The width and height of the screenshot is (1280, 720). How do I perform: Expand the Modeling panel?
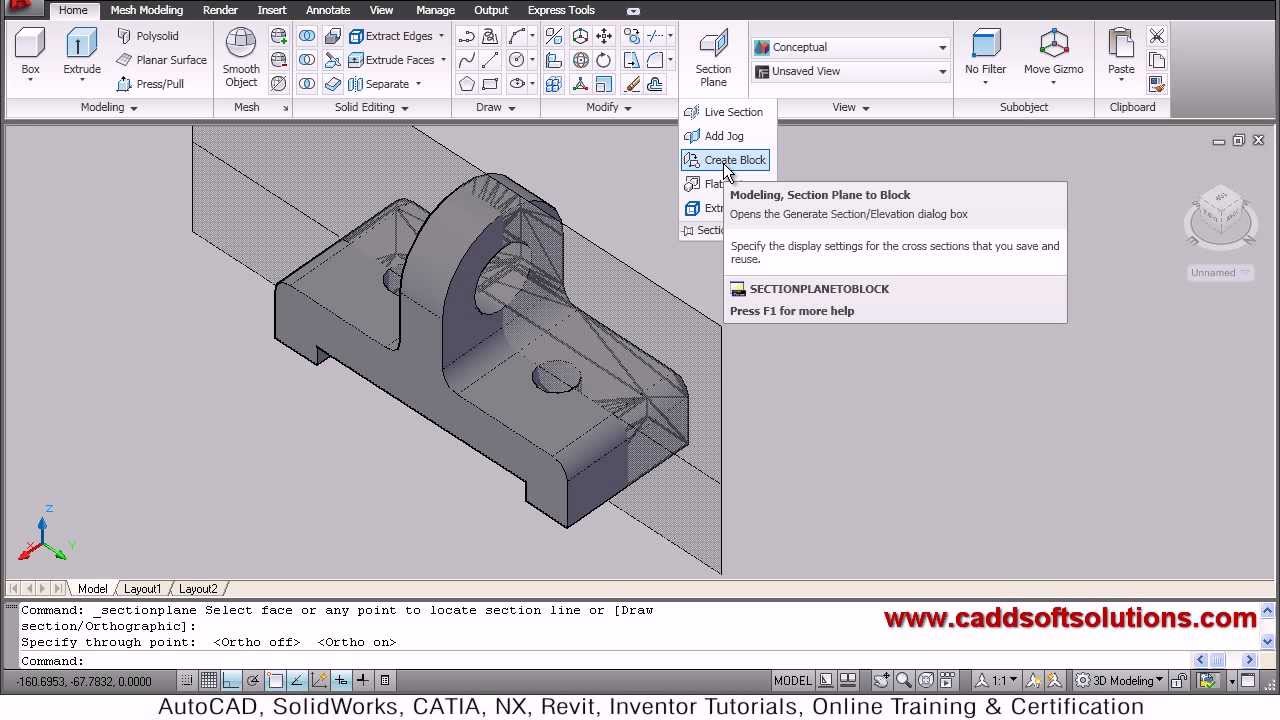tap(109, 107)
